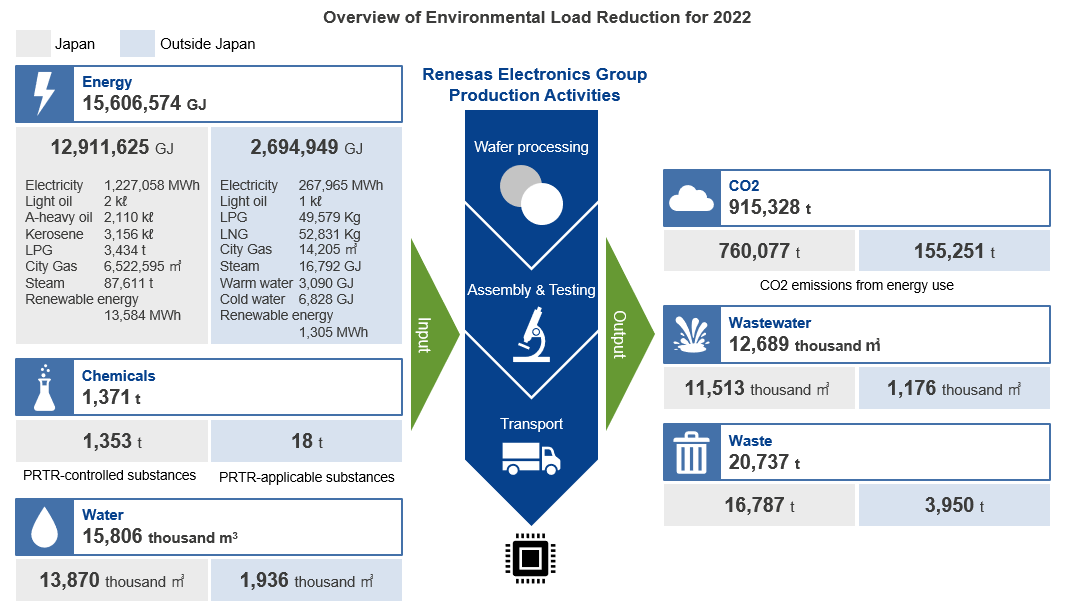Click Japan CO2 value 760,077 t

760,251
